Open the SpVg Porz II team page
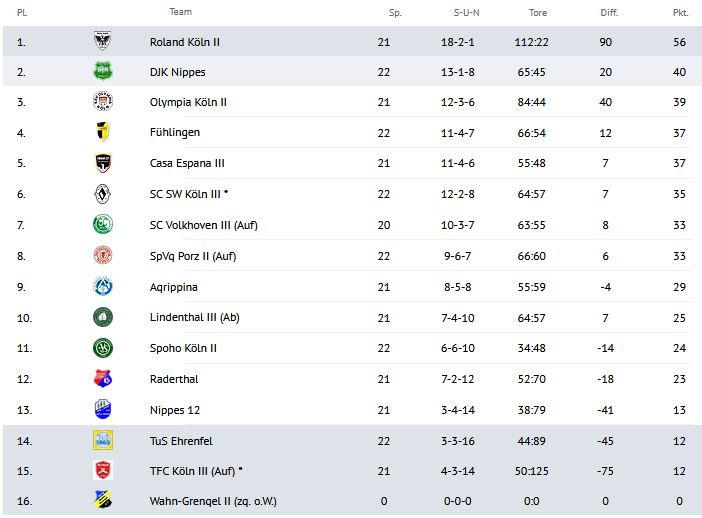Viewport: 702px width, 518px height. [x=192, y=255]
